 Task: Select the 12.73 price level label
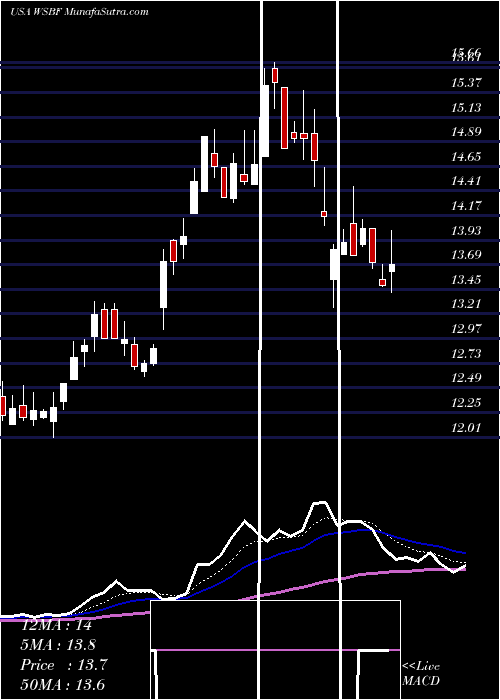click(467, 354)
